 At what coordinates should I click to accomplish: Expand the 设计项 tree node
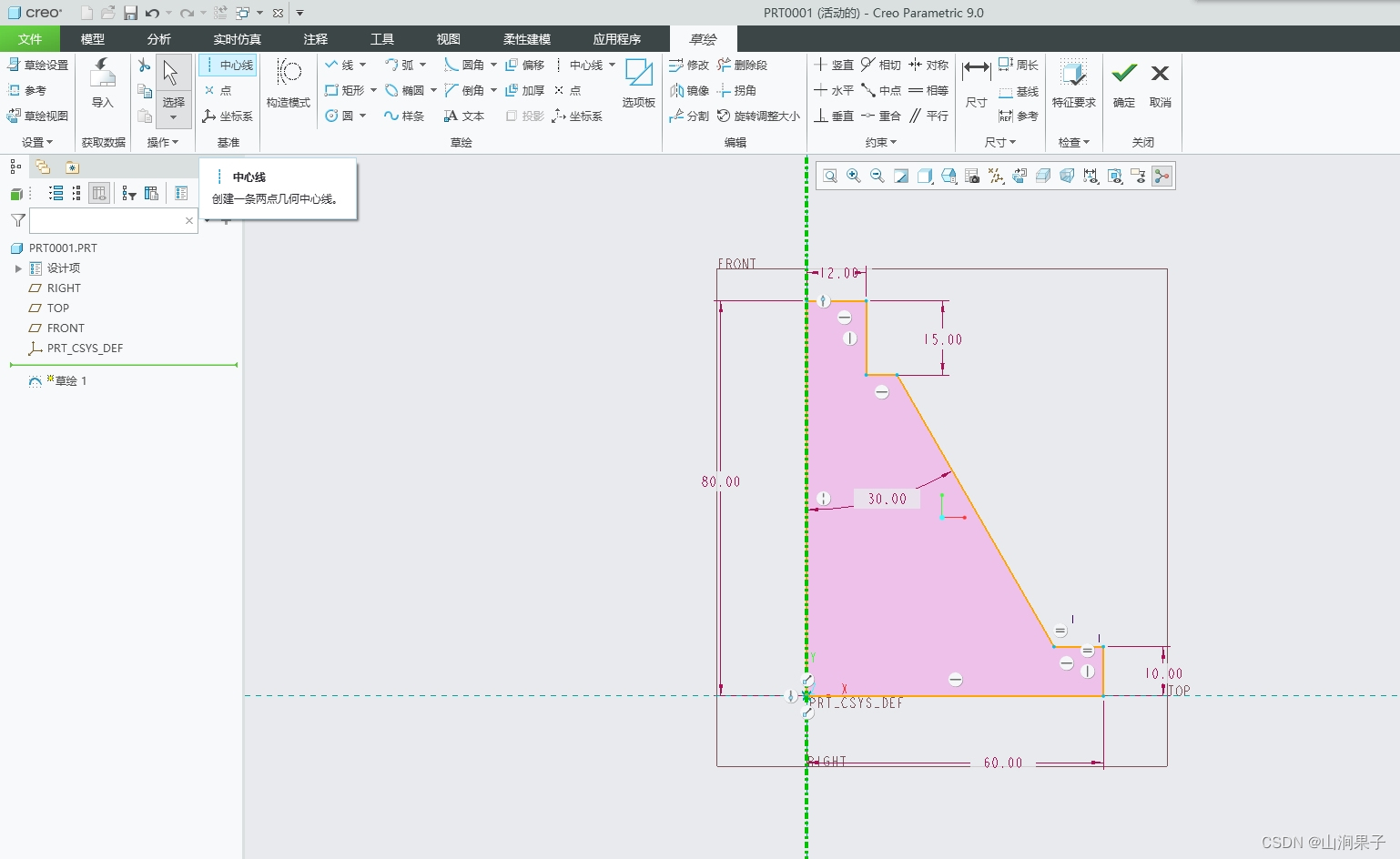(x=18, y=268)
